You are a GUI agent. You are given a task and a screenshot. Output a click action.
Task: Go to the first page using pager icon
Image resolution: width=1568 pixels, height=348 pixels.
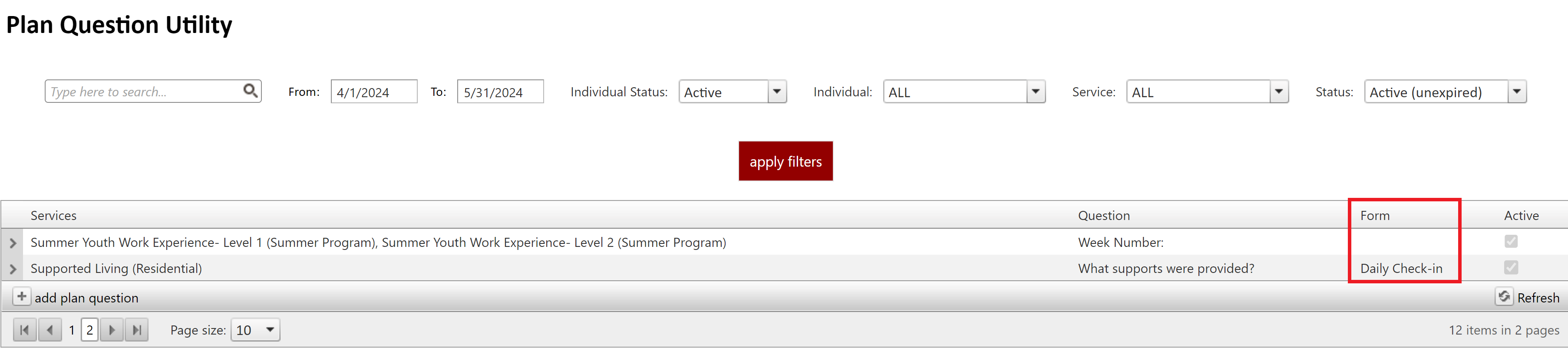coord(24,330)
